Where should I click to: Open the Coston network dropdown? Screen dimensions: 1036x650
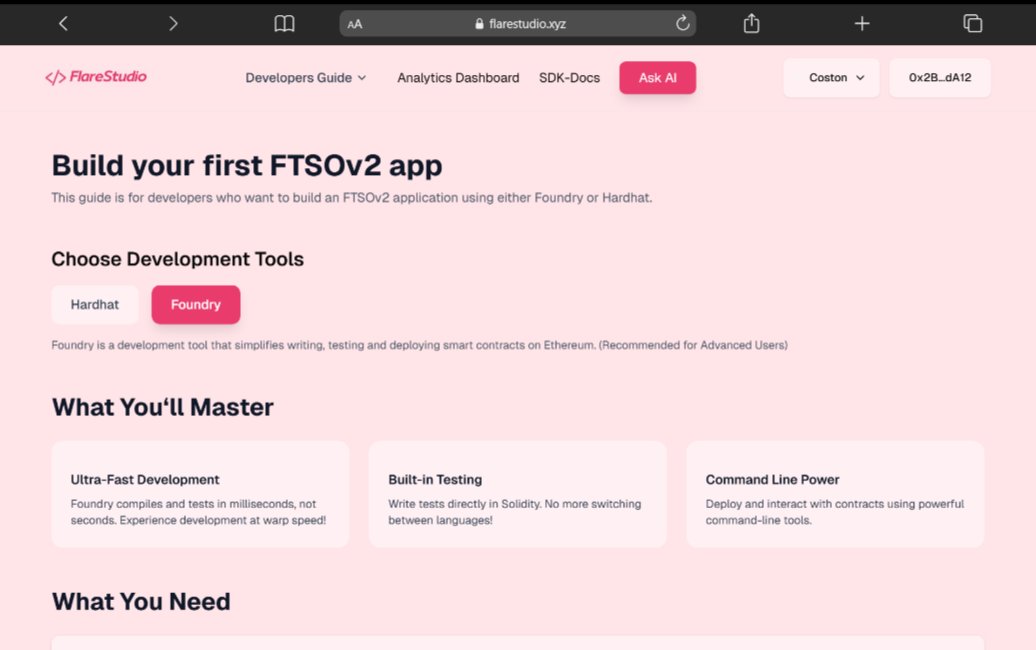[831, 78]
